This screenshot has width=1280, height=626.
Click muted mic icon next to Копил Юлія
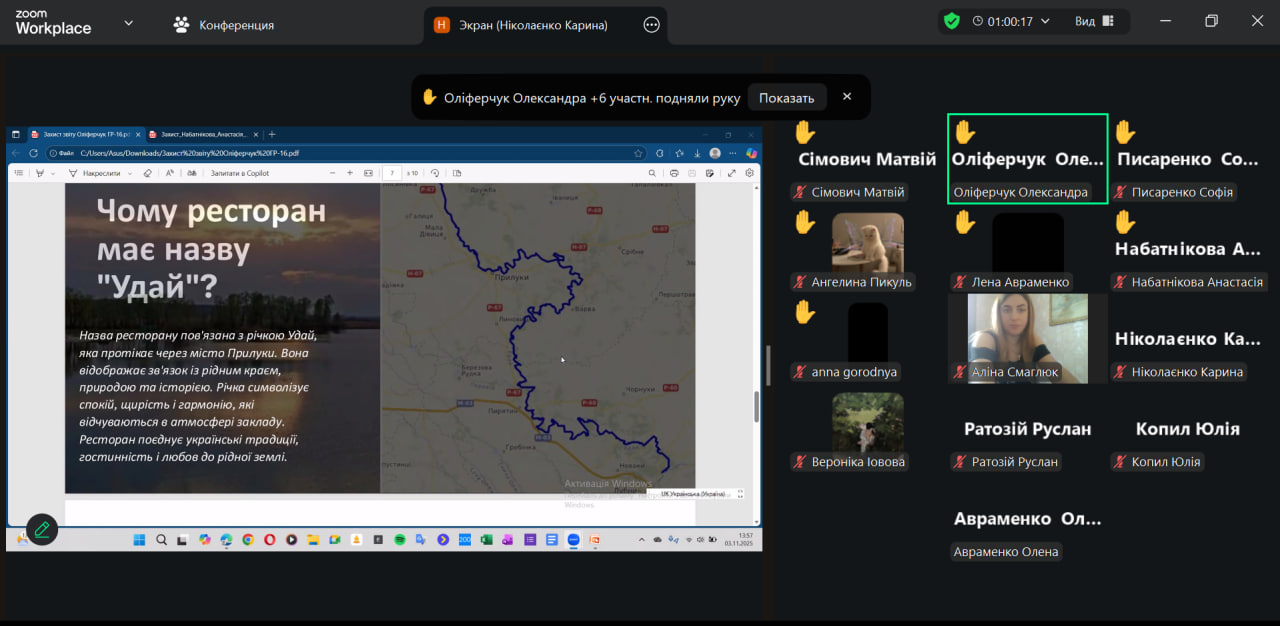pos(1120,462)
